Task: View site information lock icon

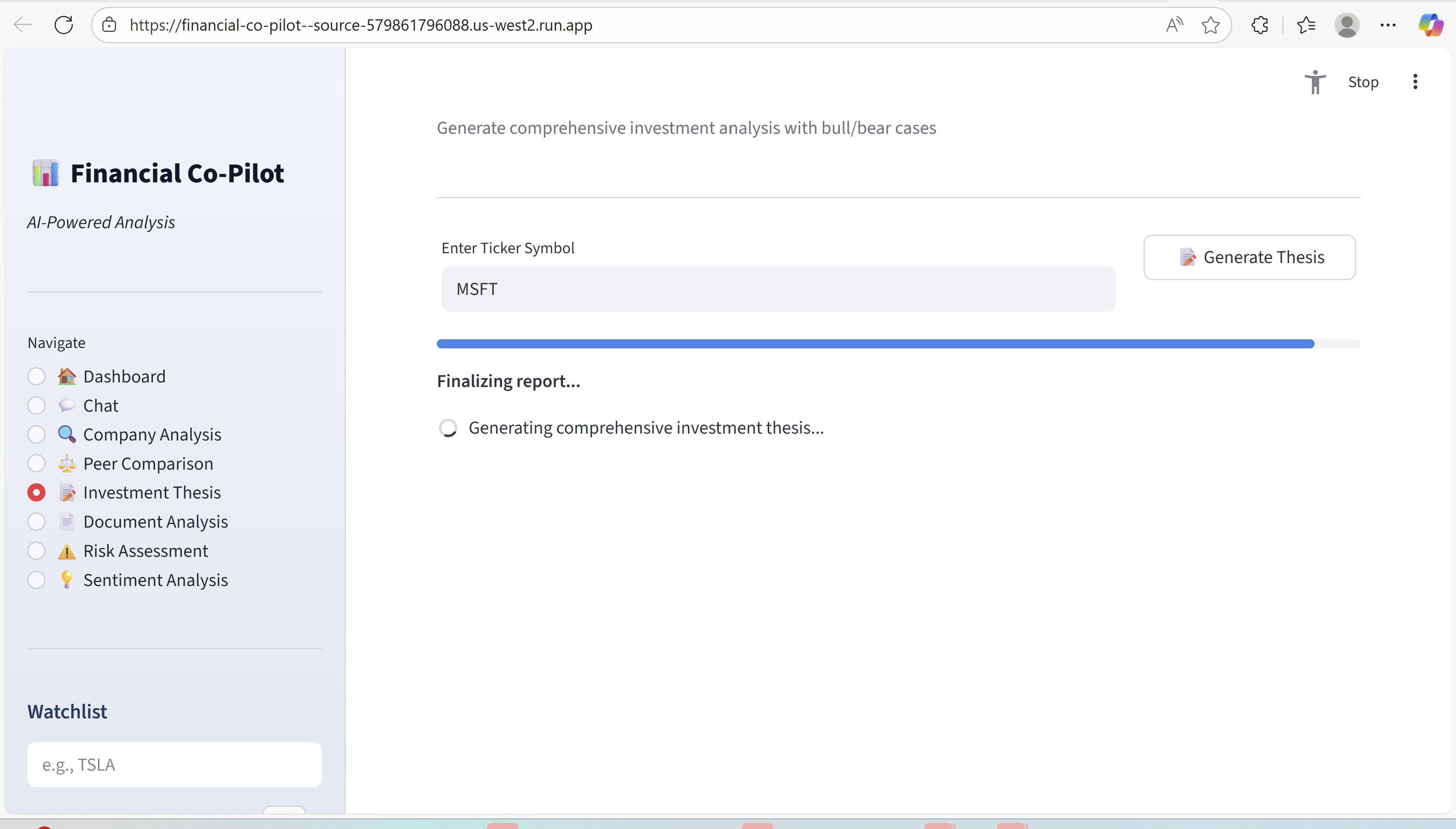Action: [109, 25]
